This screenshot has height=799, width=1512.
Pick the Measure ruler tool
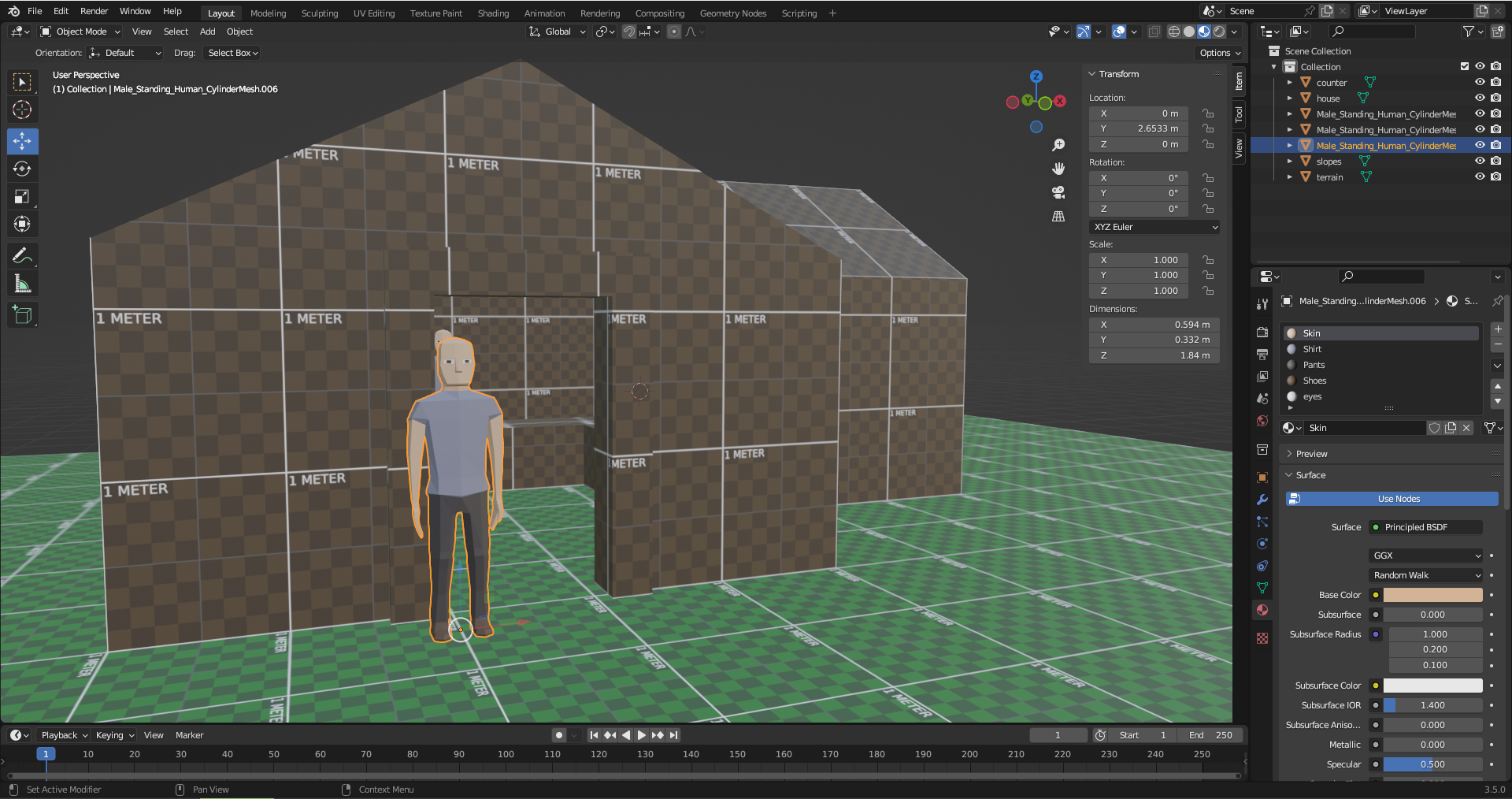22,284
